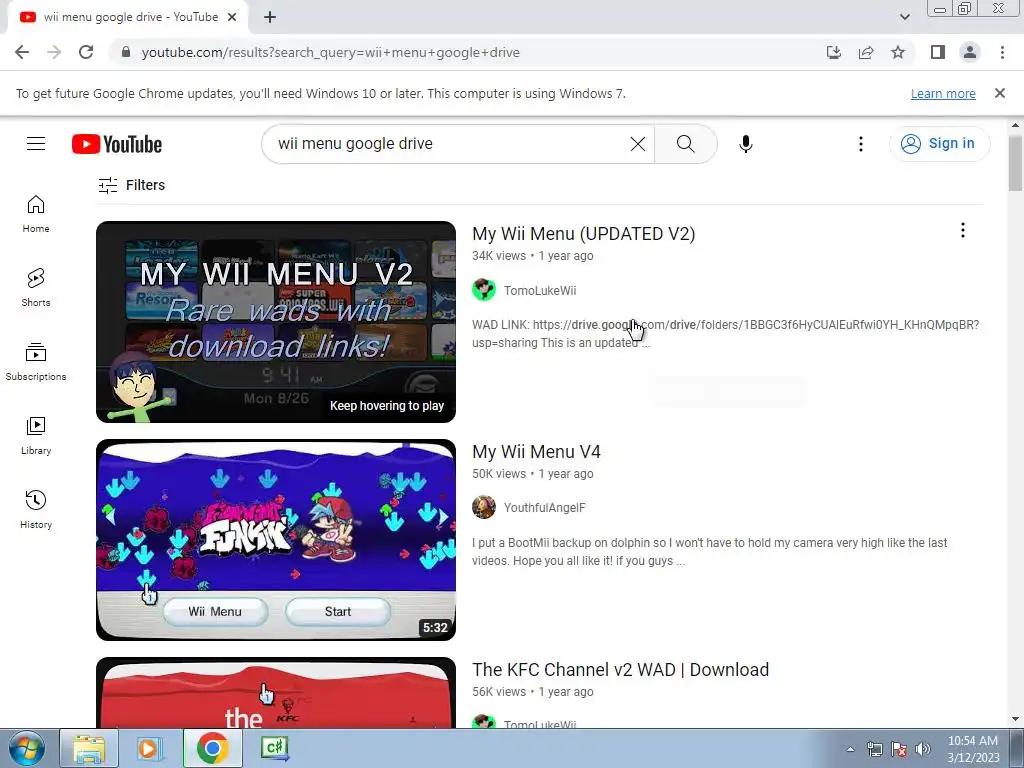Show hidden system tray icons

click(x=850, y=749)
